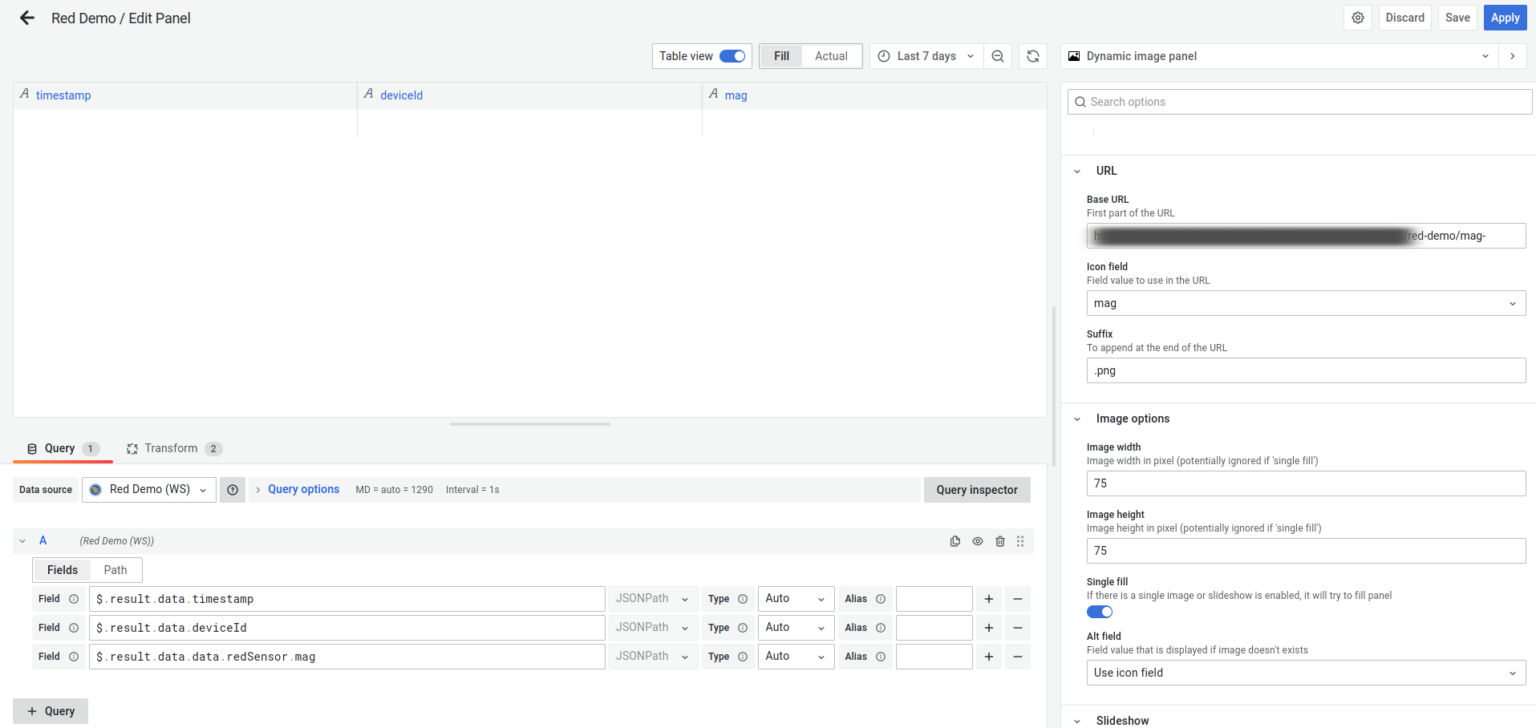This screenshot has width=1536, height=728.
Task: Open the Icon field dropdown showing mag
Action: click(1305, 303)
